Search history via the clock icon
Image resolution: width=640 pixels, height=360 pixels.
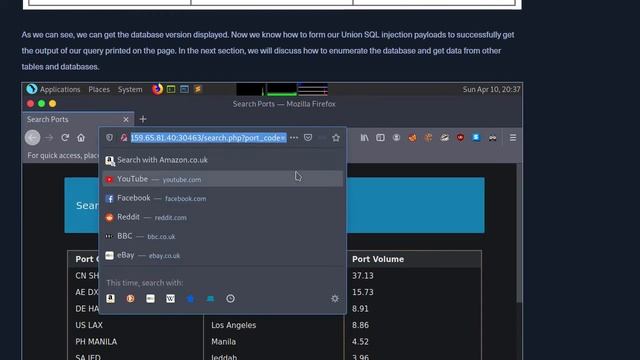pos(230,298)
